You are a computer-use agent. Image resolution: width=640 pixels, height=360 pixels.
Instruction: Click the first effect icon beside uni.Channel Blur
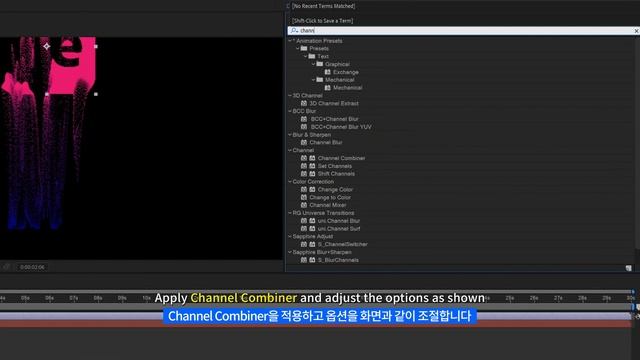(304, 221)
